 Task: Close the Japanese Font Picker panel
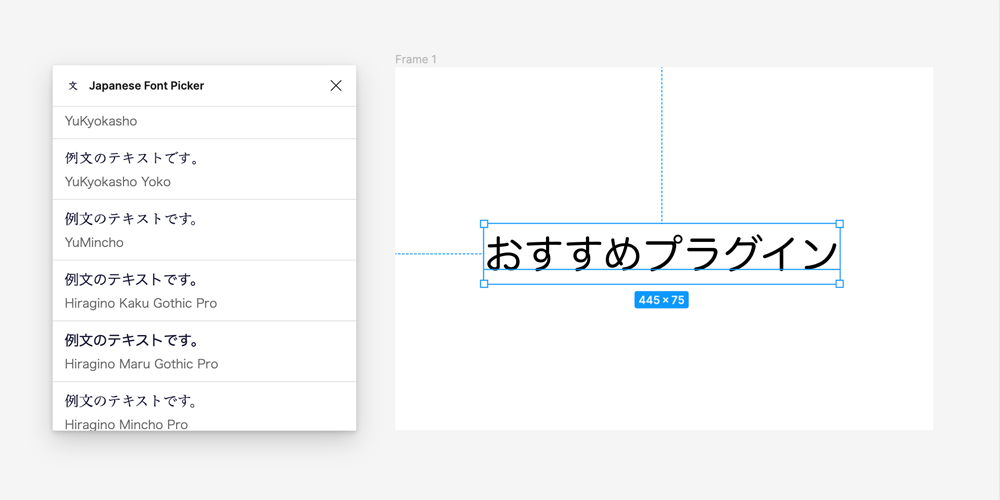[336, 86]
